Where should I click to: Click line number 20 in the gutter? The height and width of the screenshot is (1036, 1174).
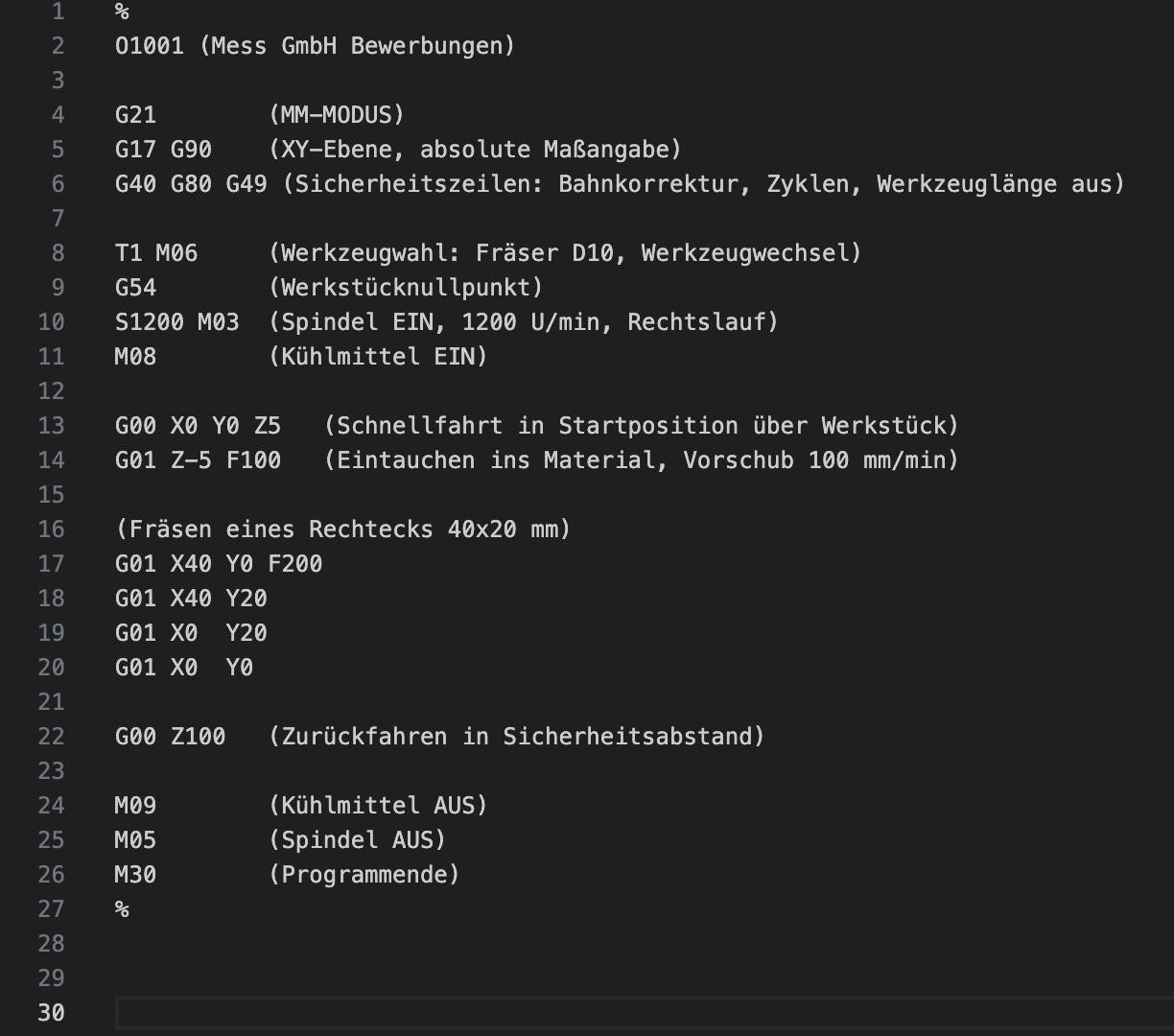pos(52,668)
